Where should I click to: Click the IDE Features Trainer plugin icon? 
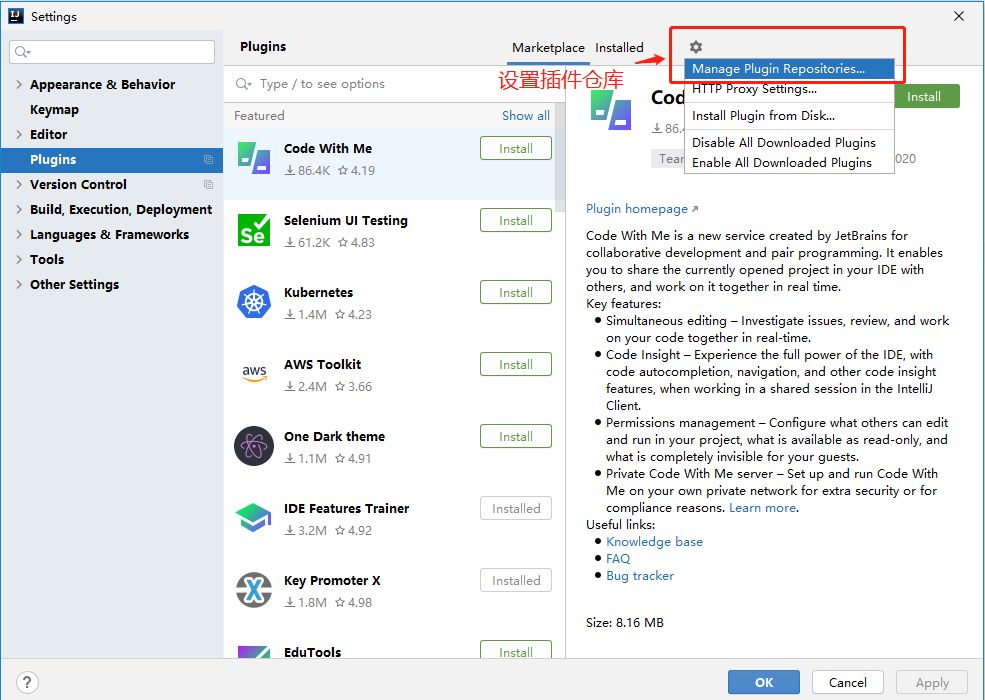(254, 518)
